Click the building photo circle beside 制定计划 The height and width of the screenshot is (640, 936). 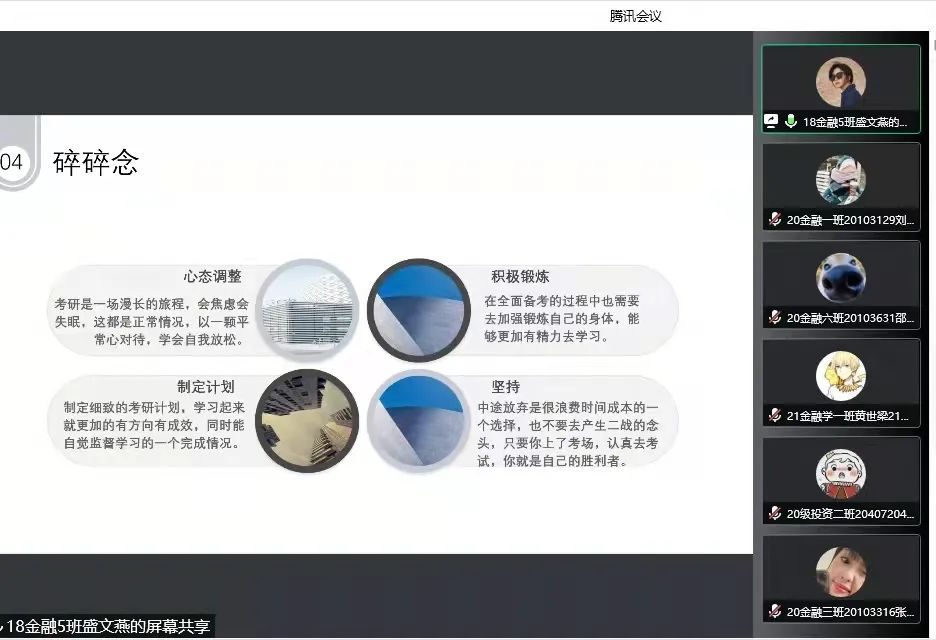[307, 421]
